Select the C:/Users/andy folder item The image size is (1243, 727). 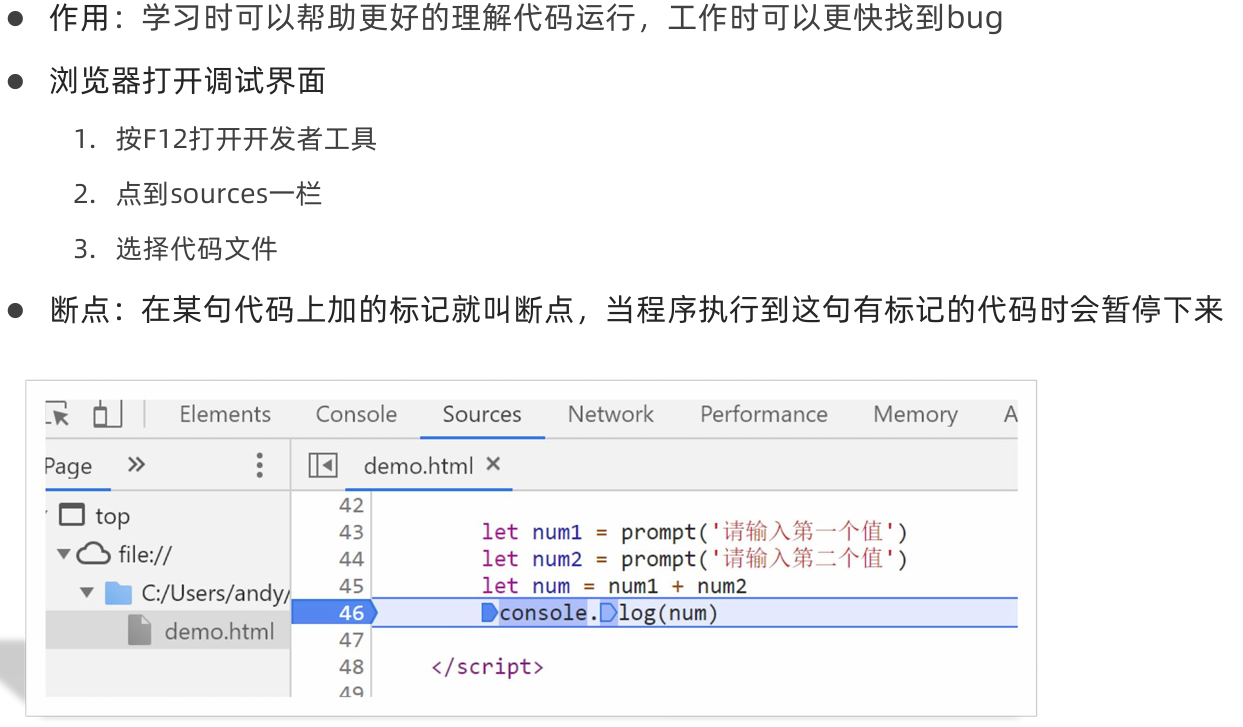[215, 593]
